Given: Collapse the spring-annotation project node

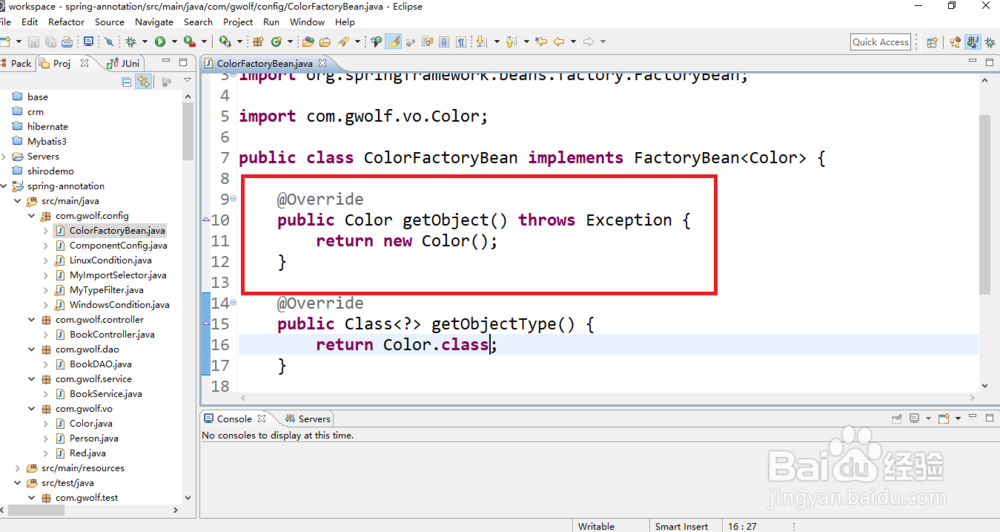Looking at the screenshot, I should (x=5, y=186).
